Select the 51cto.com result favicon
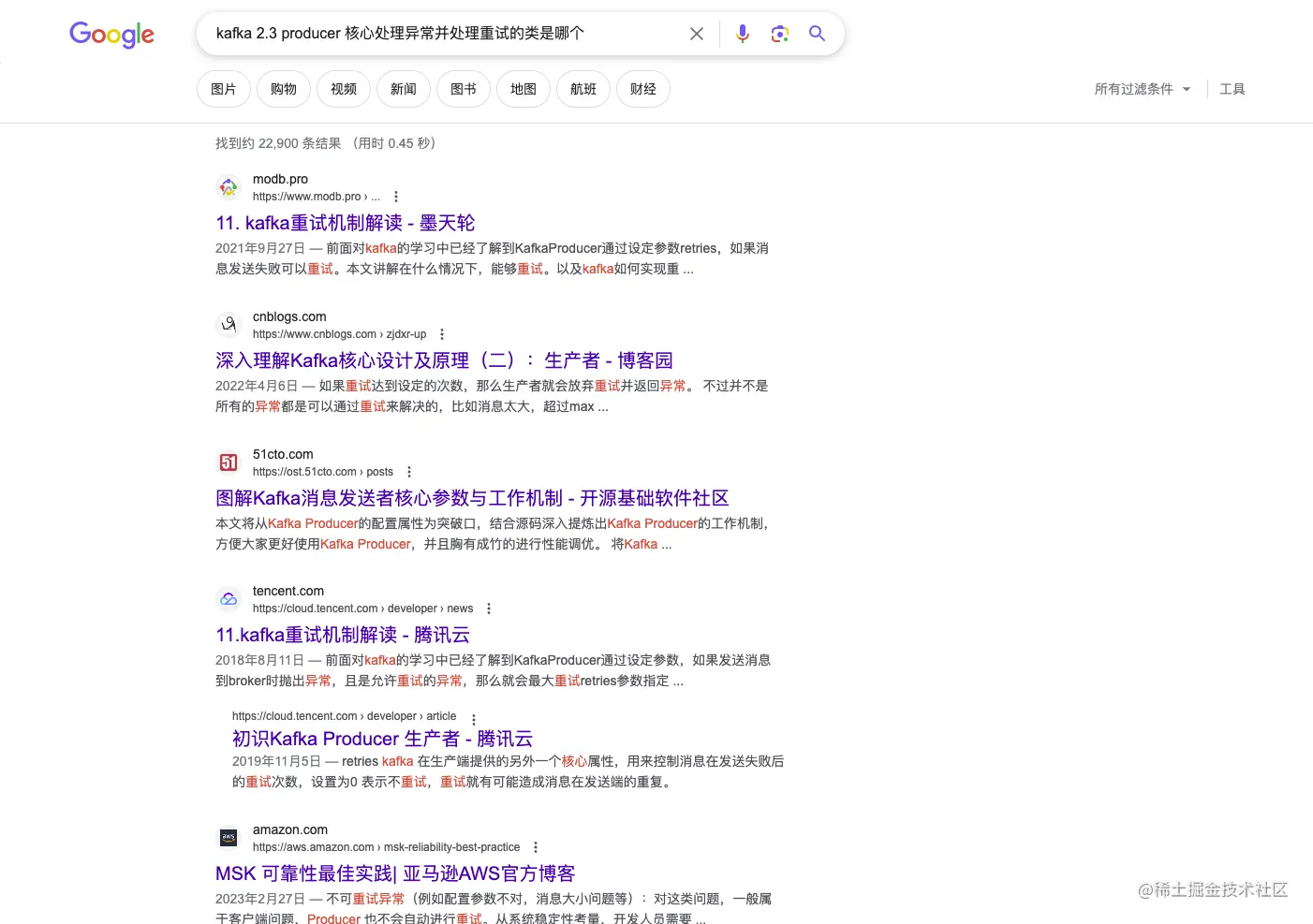Screen dimensions: 1313x924 (228, 462)
